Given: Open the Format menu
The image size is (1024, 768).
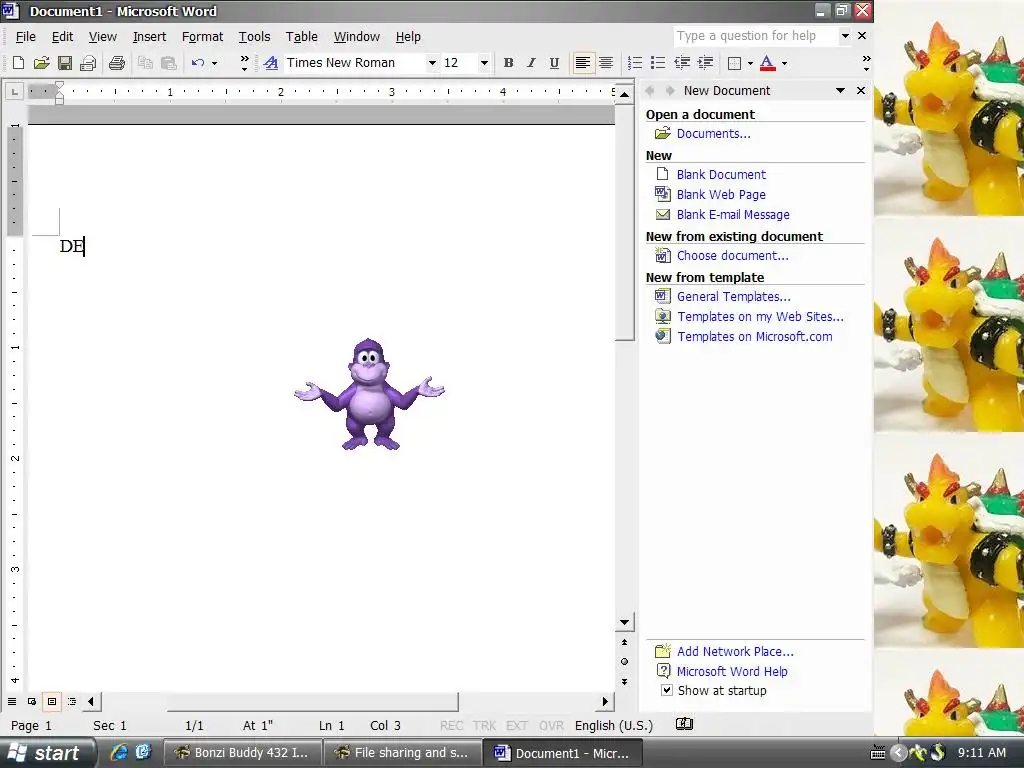Looking at the screenshot, I should (x=202, y=37).
